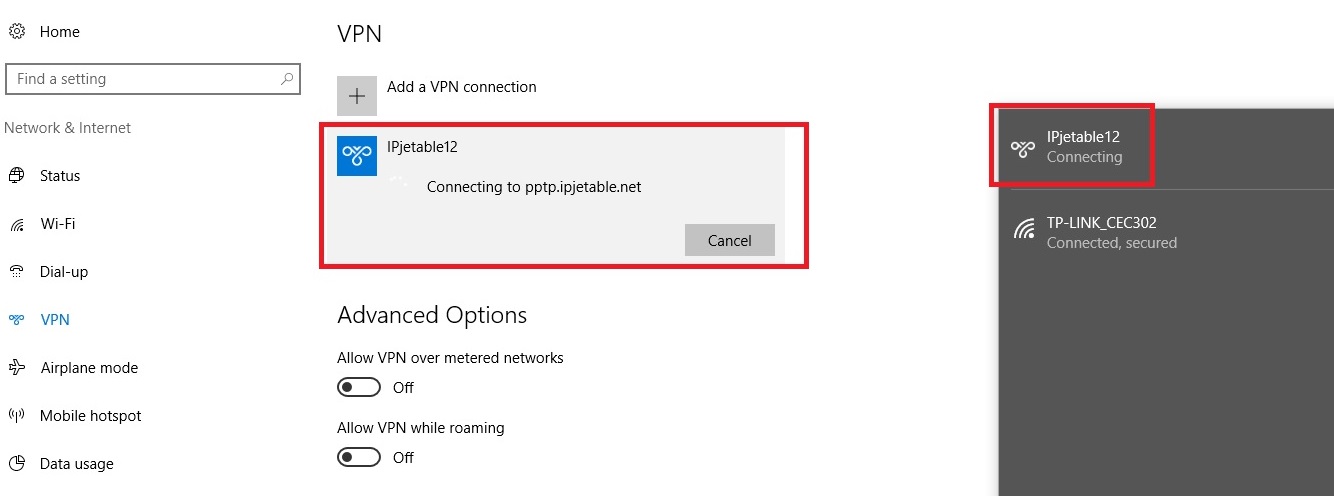
Task: Focus the Find a setting search box
Action: pos(152,79)
